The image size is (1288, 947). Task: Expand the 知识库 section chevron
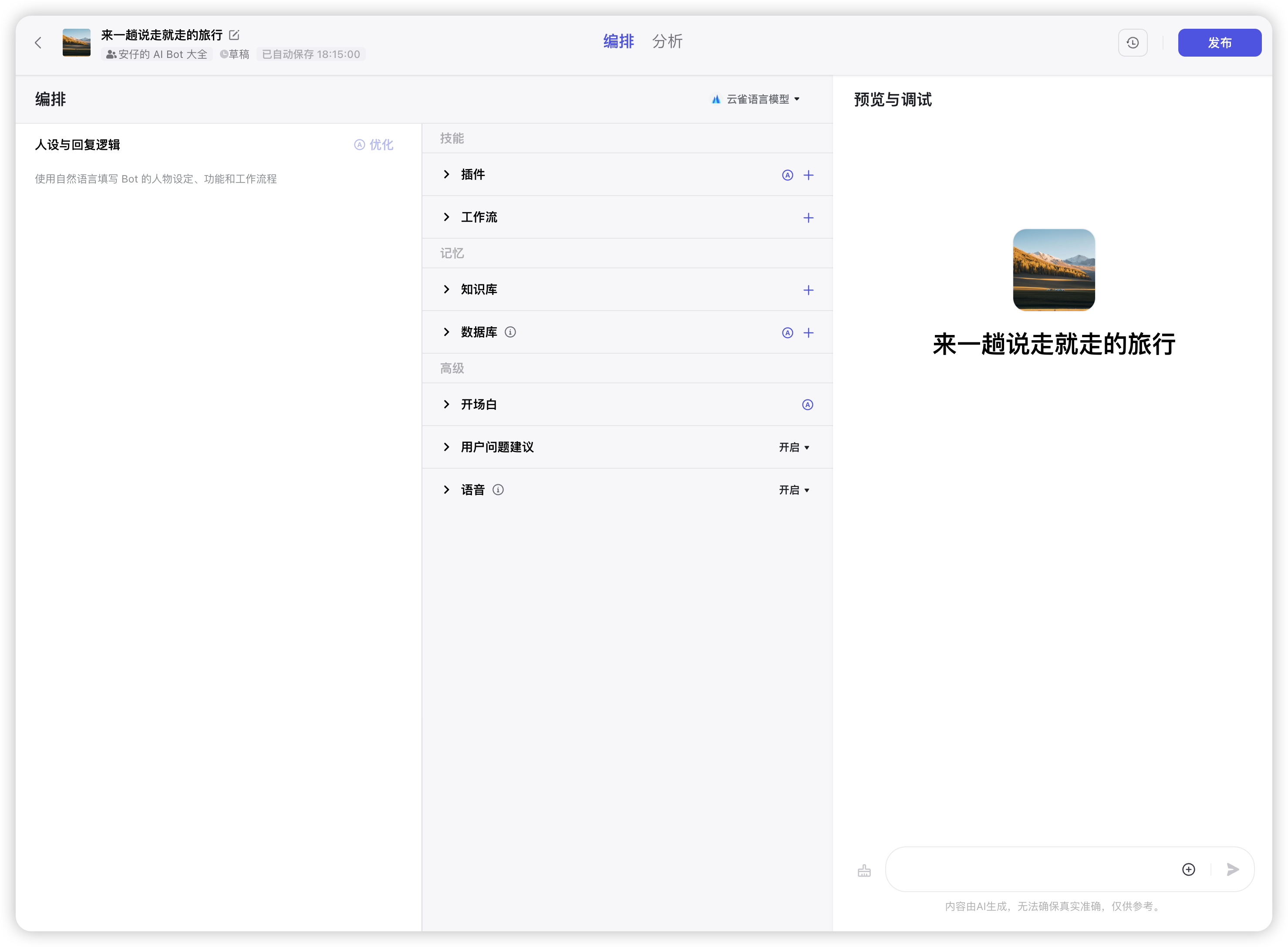(446, 289)
